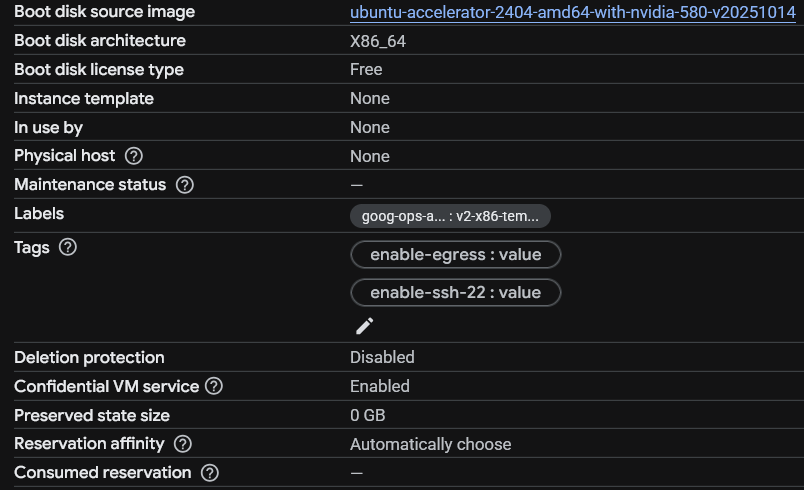804x490 pixels.
Task: Click the Boot disk source image label
Action: (105, 12)
